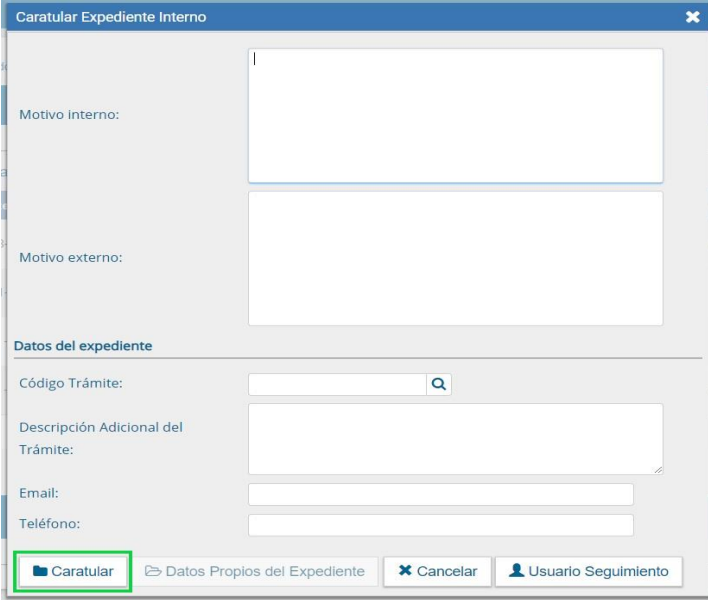
Task: Click the "Motivo interno:" label
Action: [x=69, y=115]
